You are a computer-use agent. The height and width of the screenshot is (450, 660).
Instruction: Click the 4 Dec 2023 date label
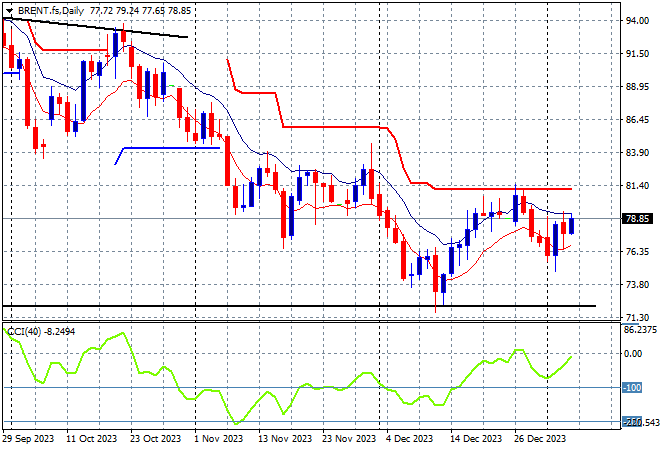[409, 439]
